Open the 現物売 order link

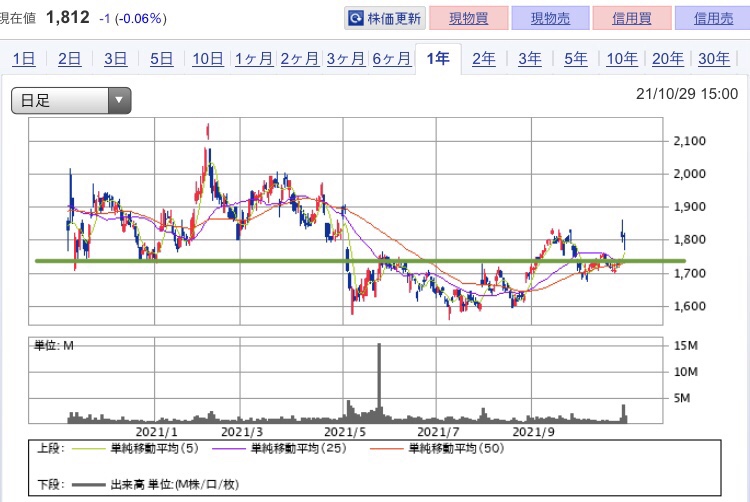coord(551,19)
